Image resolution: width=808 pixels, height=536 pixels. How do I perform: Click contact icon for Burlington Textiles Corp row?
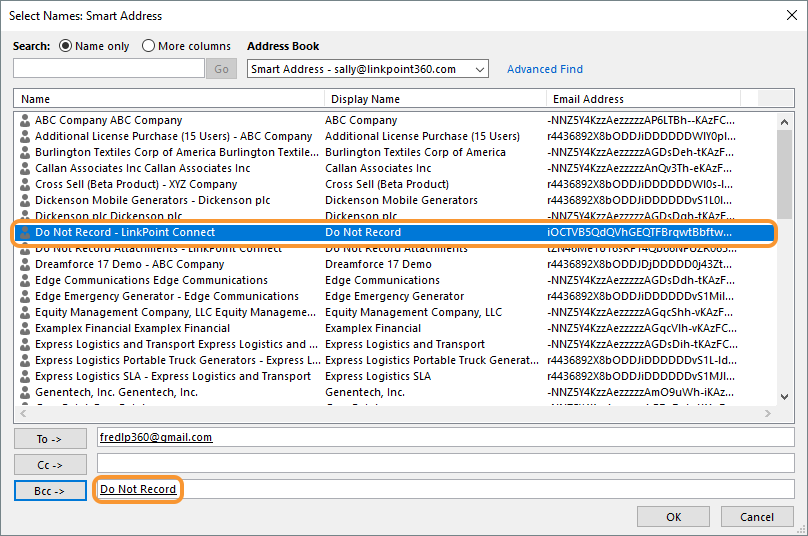click(25, 153)
